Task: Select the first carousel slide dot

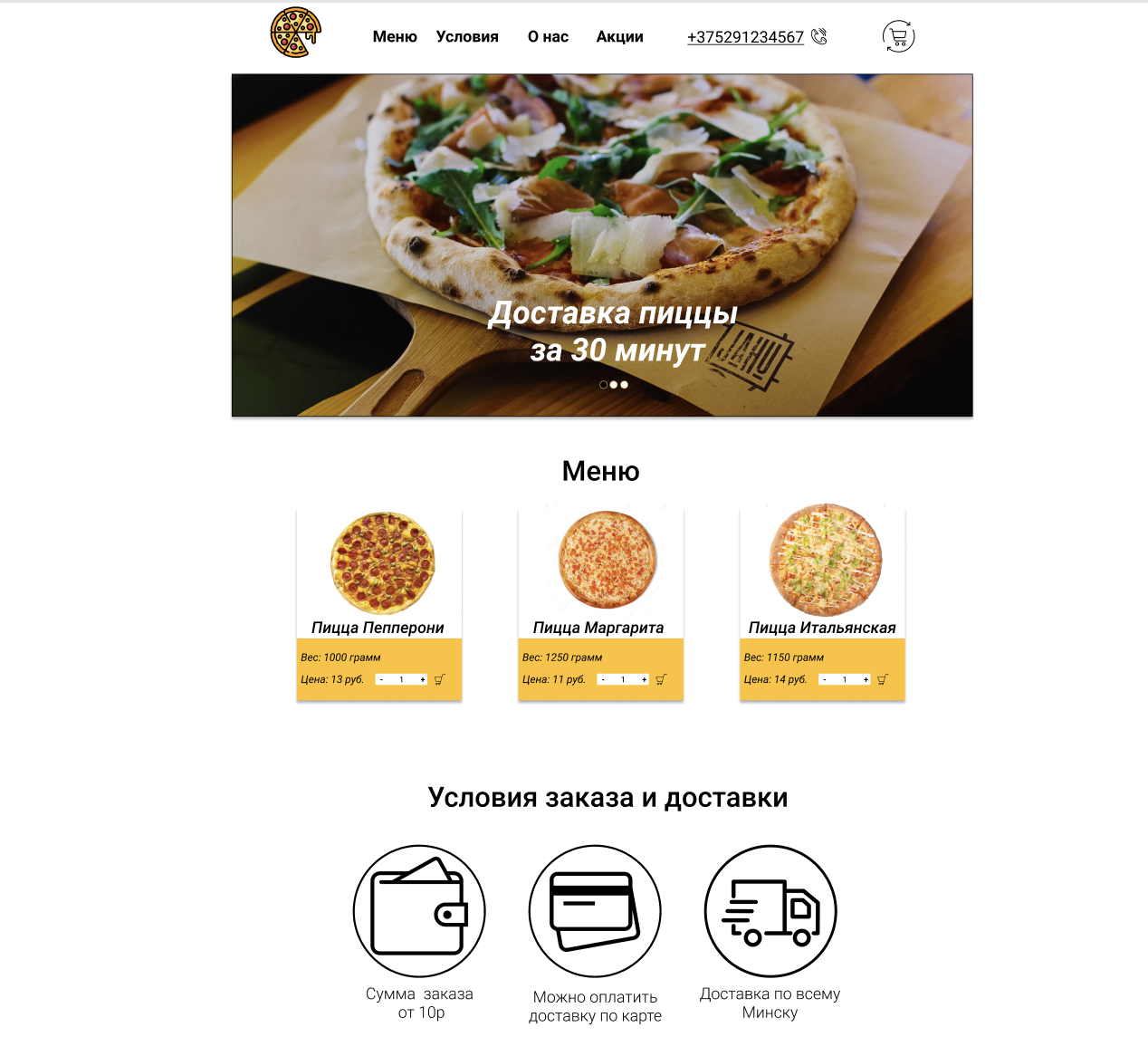Action: pos(604,385)
